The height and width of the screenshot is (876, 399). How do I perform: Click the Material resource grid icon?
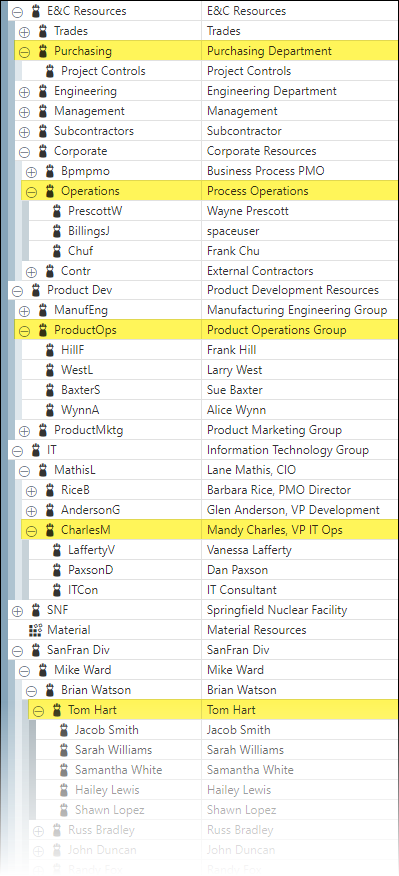point(35,630)
